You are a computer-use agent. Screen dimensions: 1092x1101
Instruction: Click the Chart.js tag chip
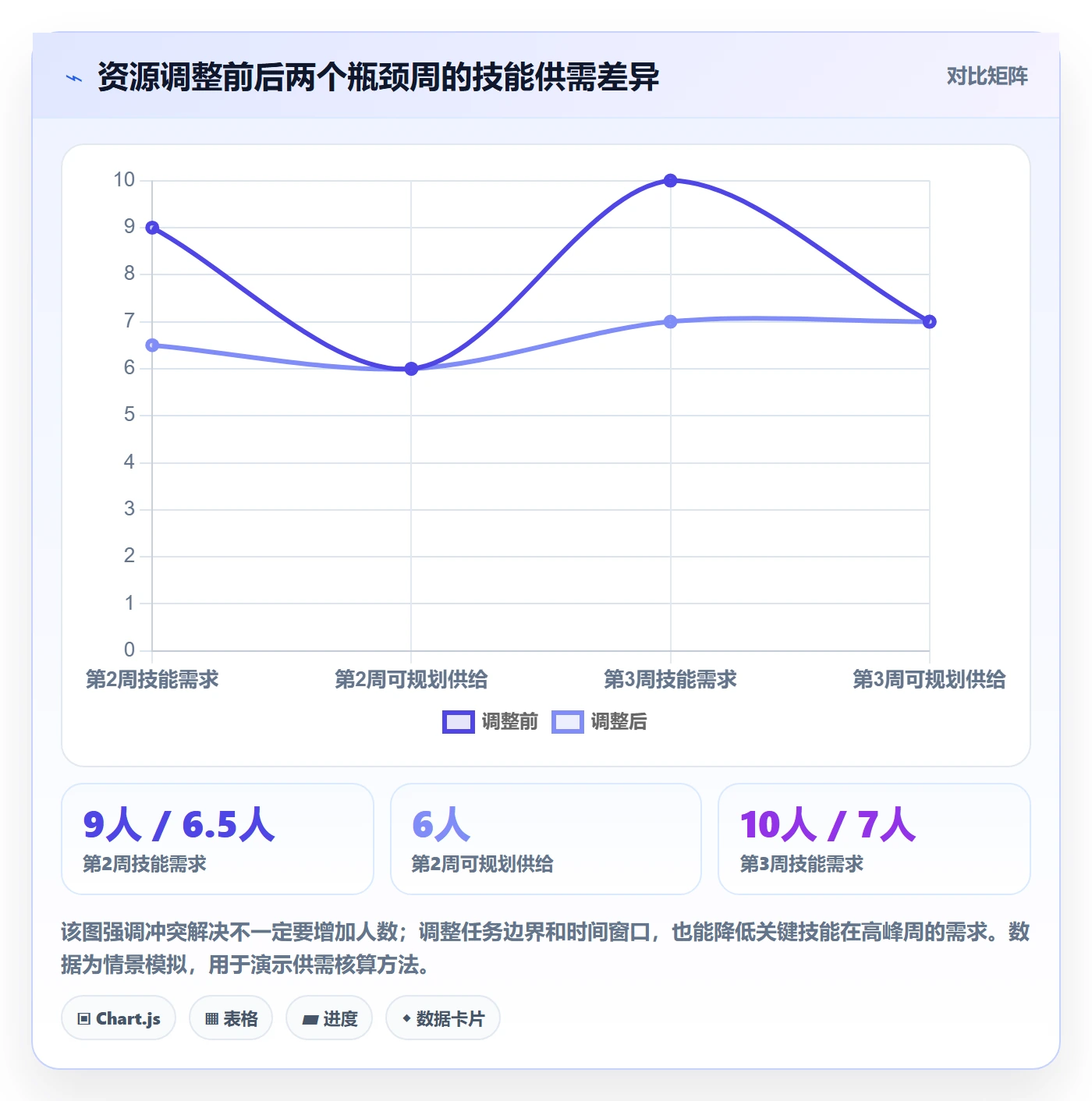click(119, 1018)
